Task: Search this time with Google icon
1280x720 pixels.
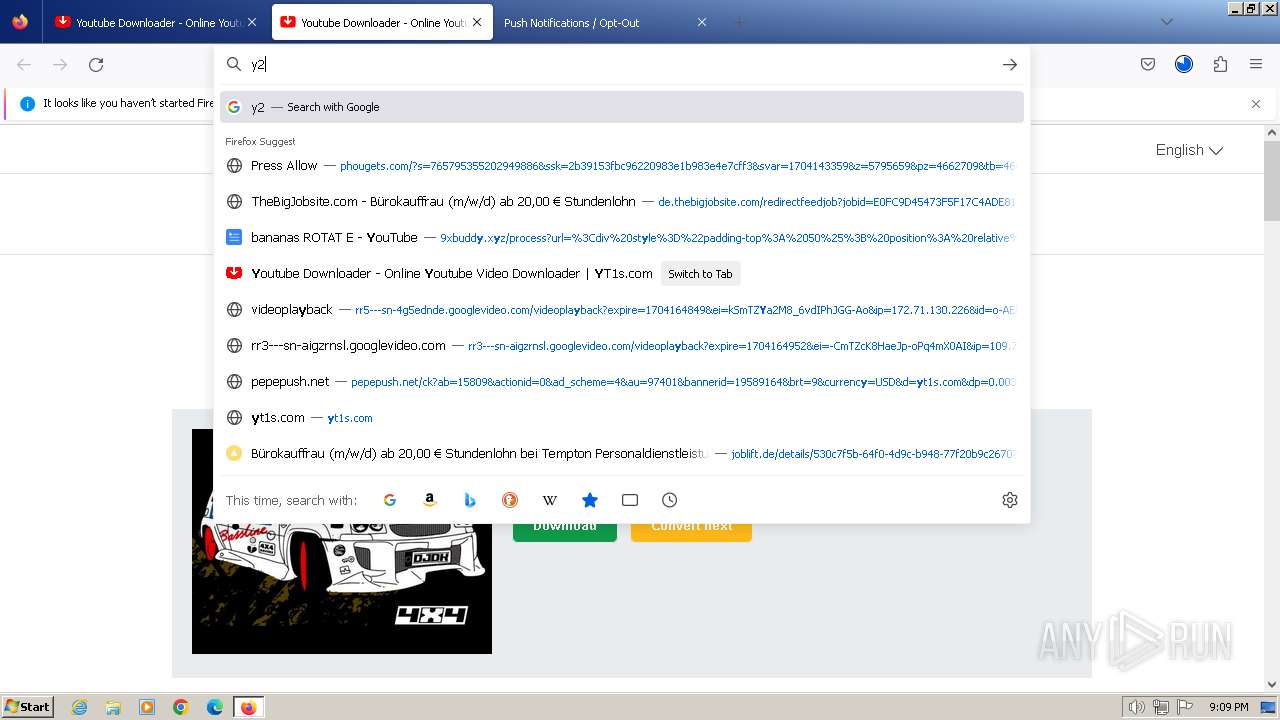Action: pos(390,500)
